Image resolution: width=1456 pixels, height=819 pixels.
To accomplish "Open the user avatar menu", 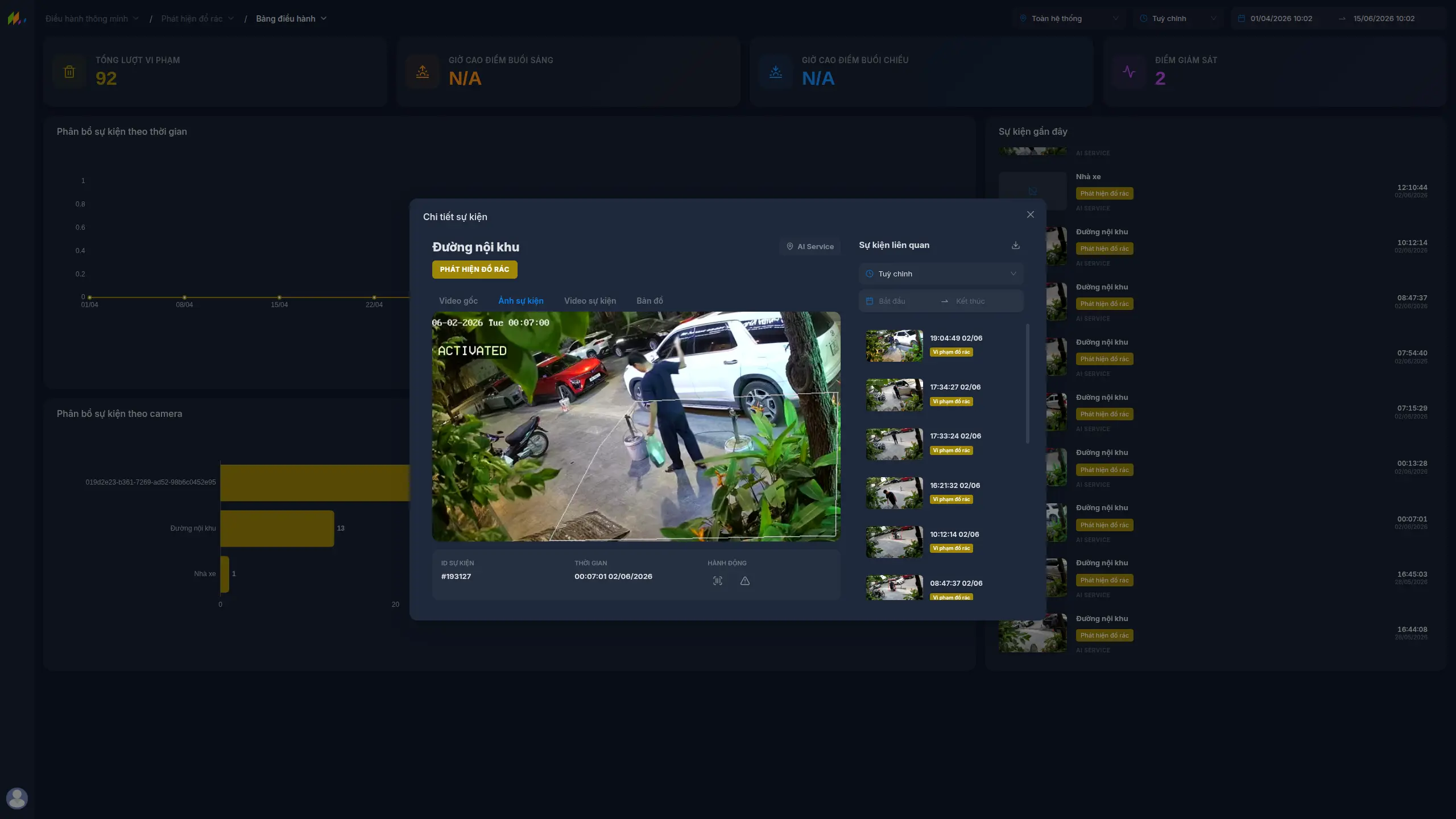I will point(17,798).
